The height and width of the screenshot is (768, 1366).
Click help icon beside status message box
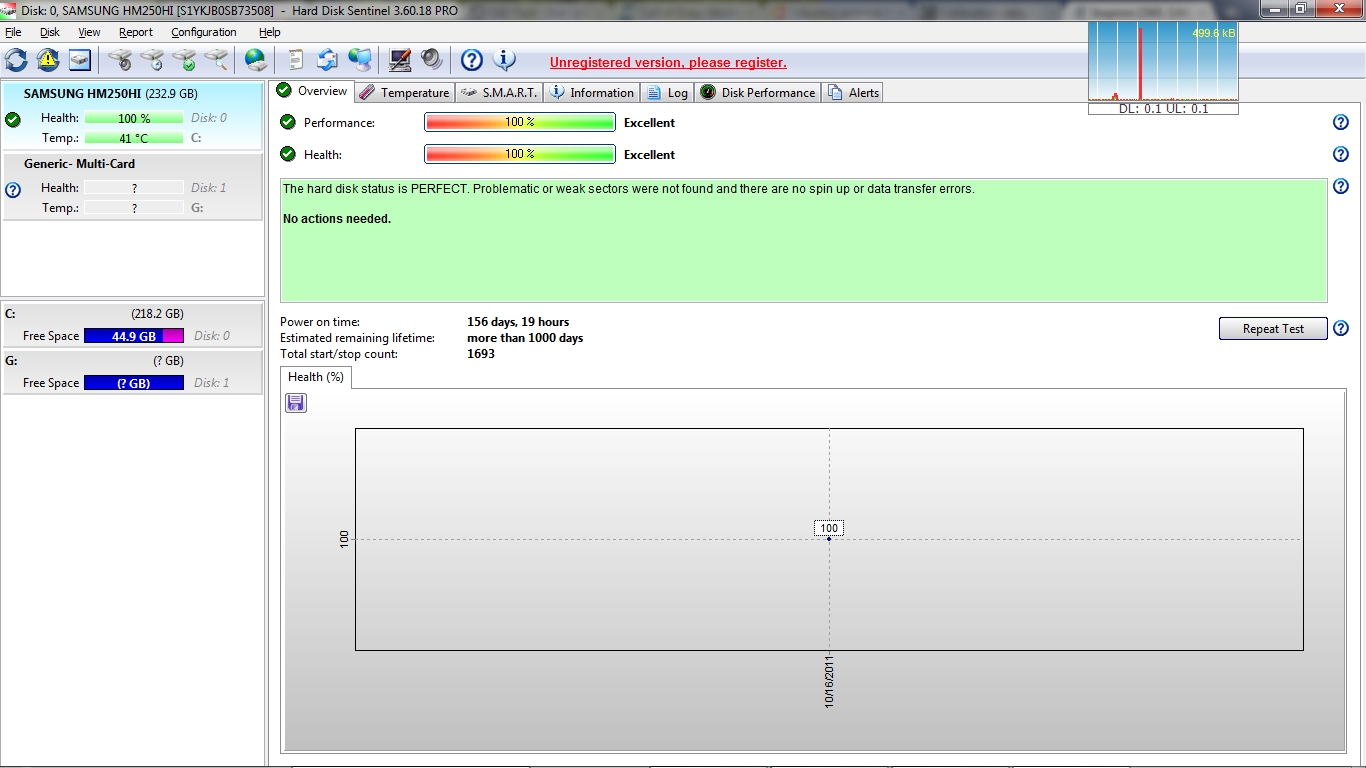point(1341,186)
